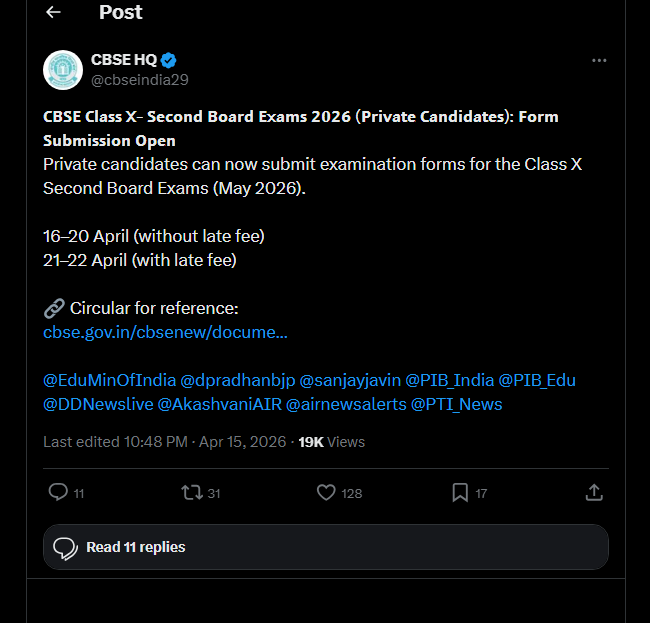Open @PIB_India mention

pos(447,380)
